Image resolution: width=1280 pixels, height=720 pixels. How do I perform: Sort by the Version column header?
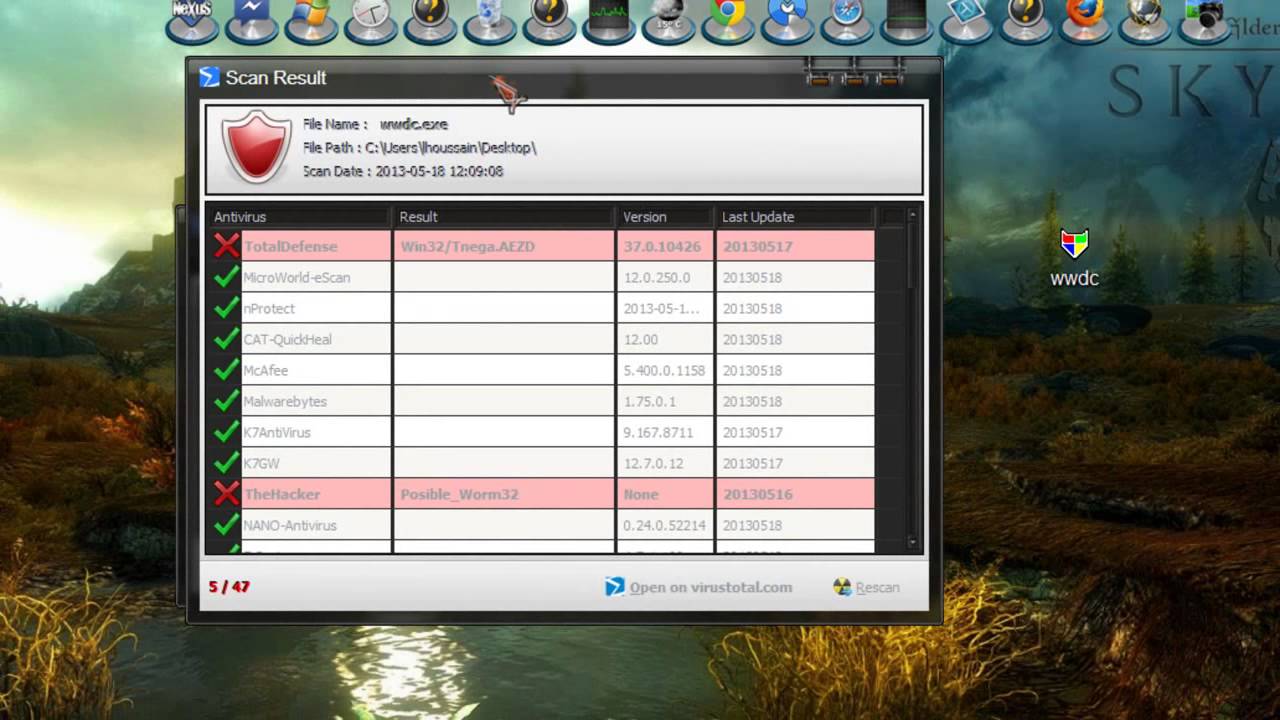coord(665,217)
